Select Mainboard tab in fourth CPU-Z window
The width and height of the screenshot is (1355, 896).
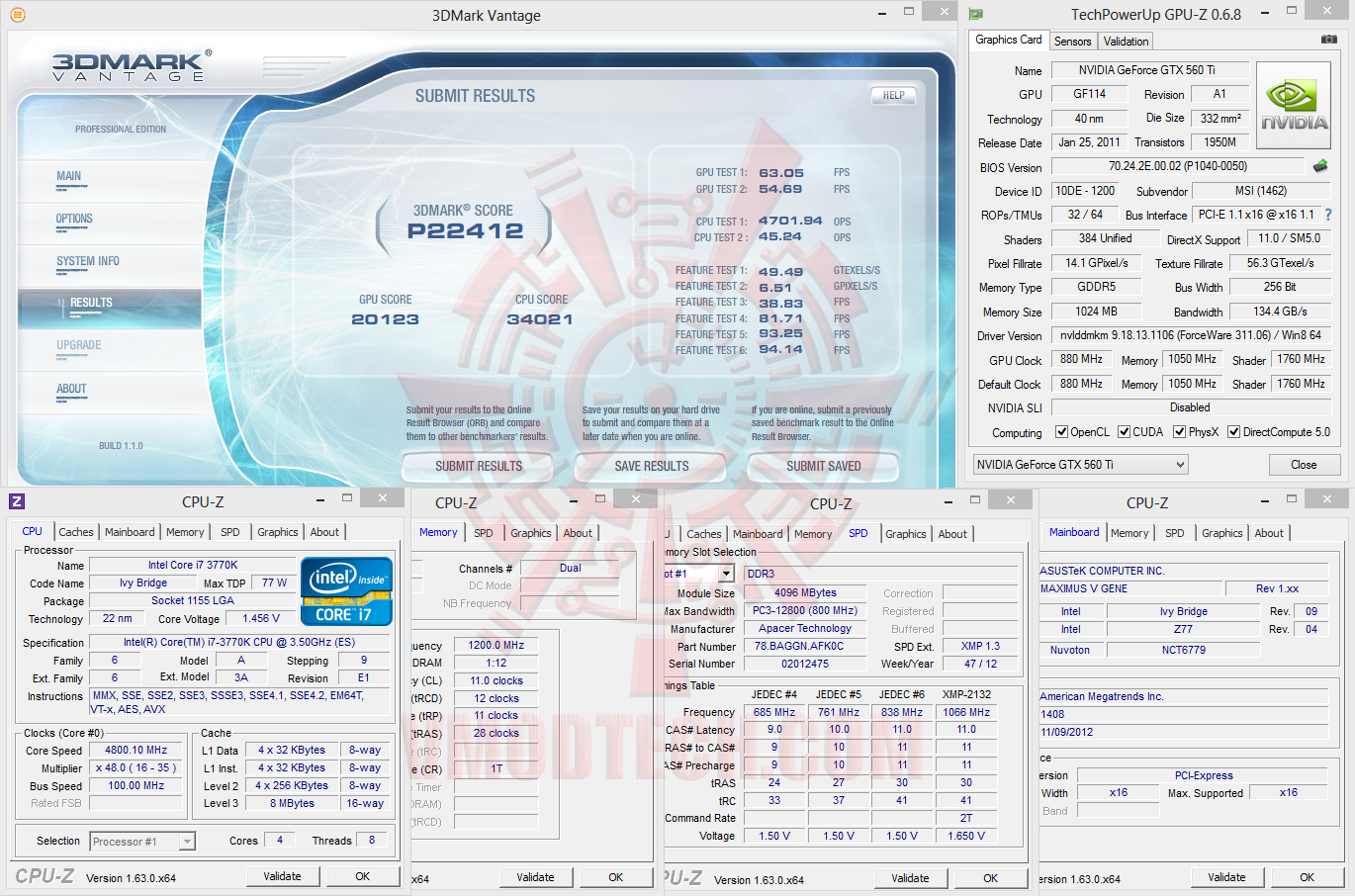pos(1074,532)
